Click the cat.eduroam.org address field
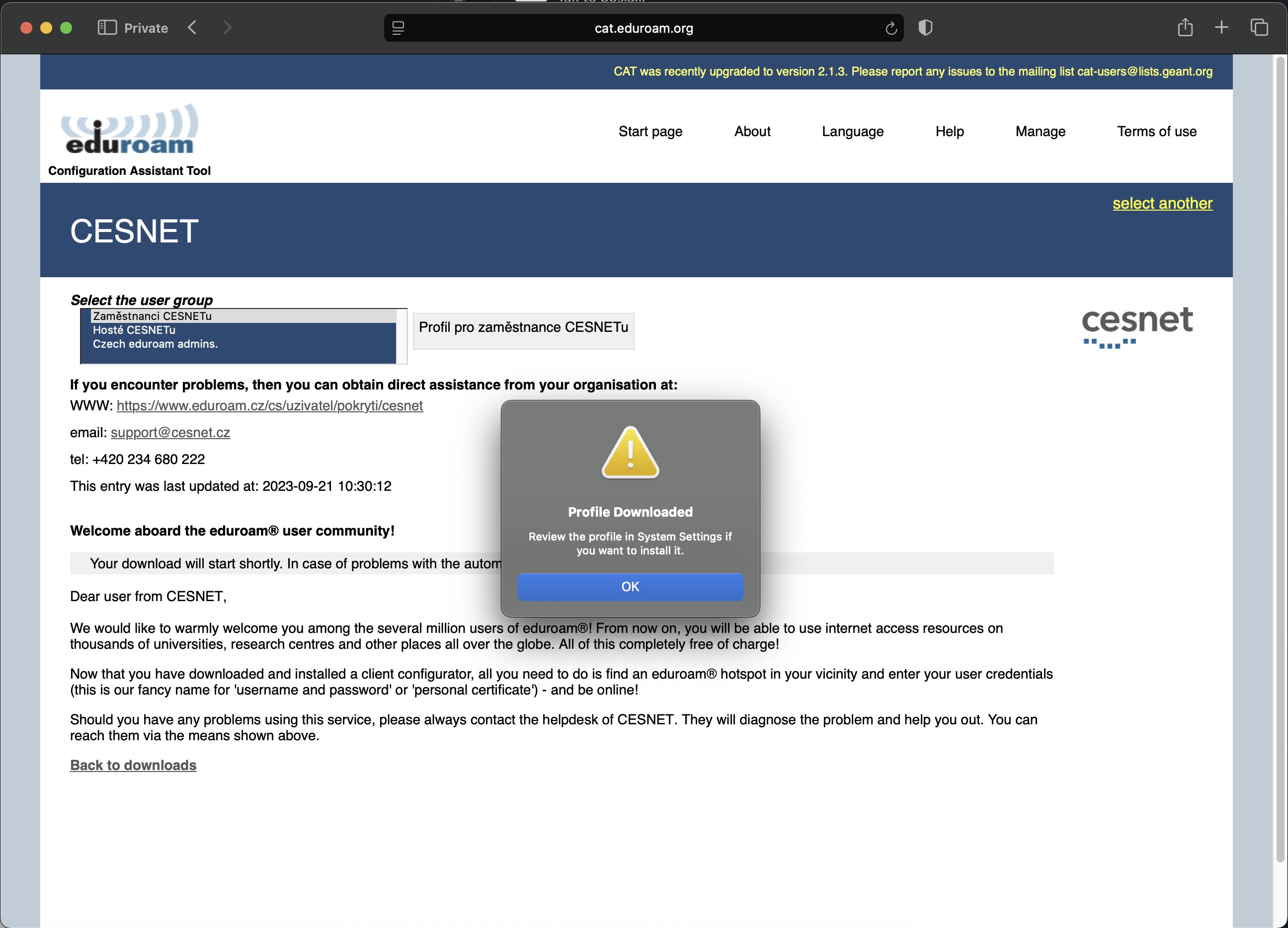 644,28
